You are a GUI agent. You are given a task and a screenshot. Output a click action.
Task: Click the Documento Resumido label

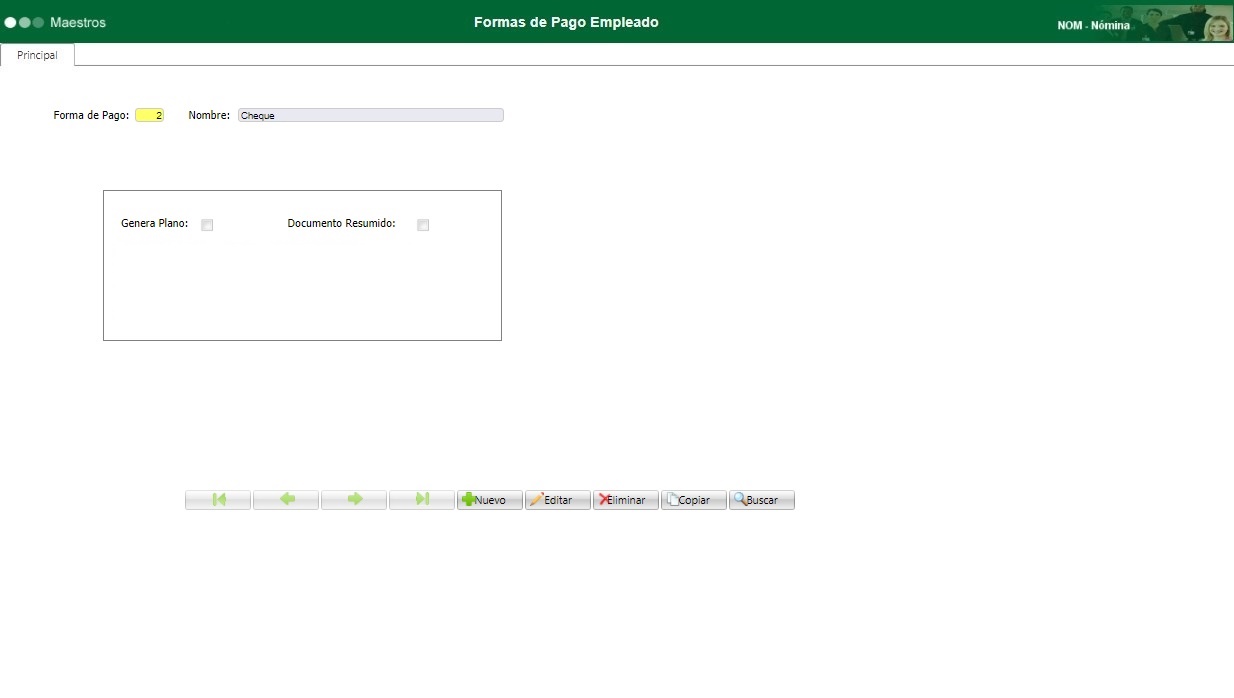point(342,224)
